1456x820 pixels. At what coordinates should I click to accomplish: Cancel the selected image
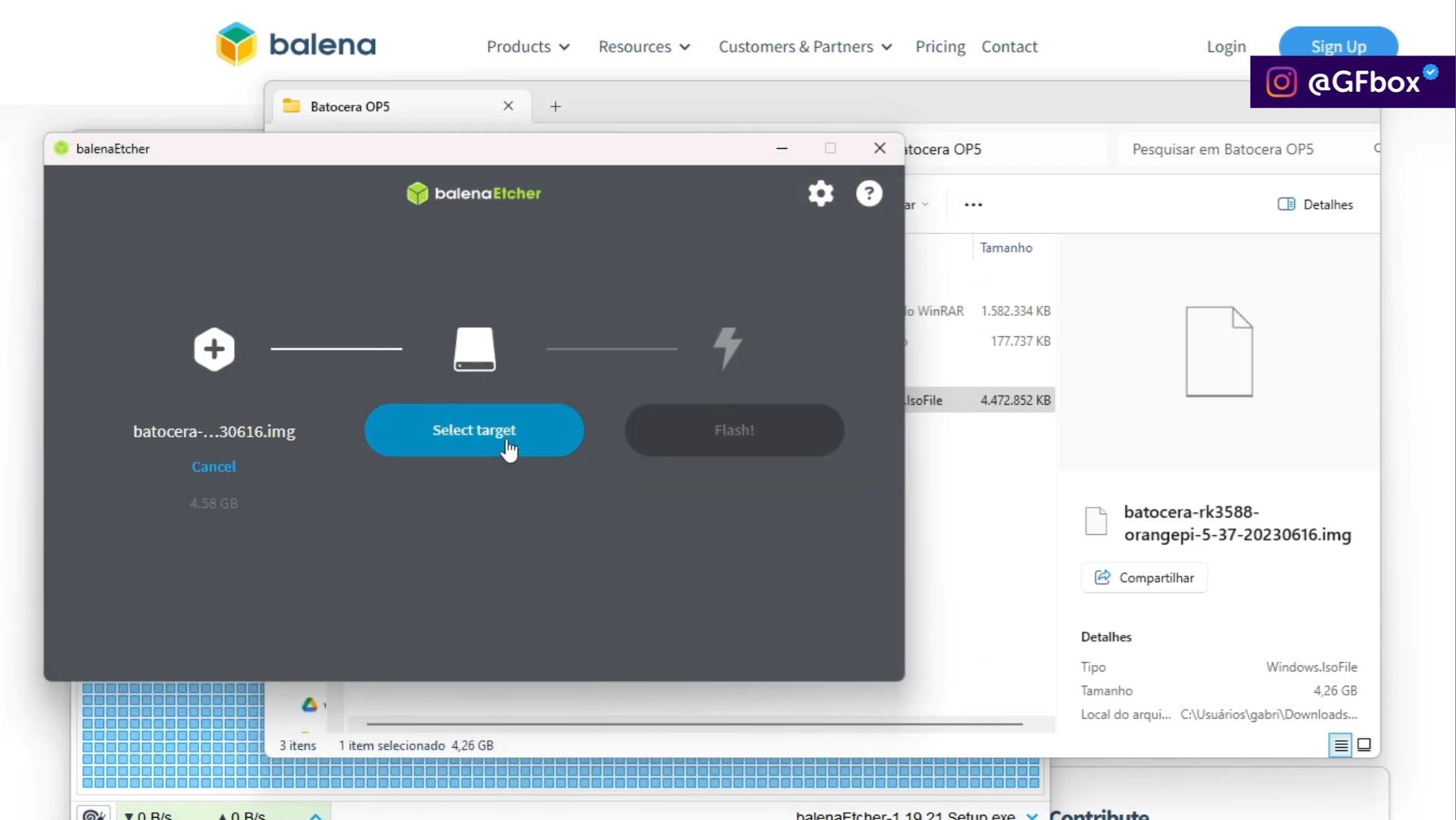point(213,466)
